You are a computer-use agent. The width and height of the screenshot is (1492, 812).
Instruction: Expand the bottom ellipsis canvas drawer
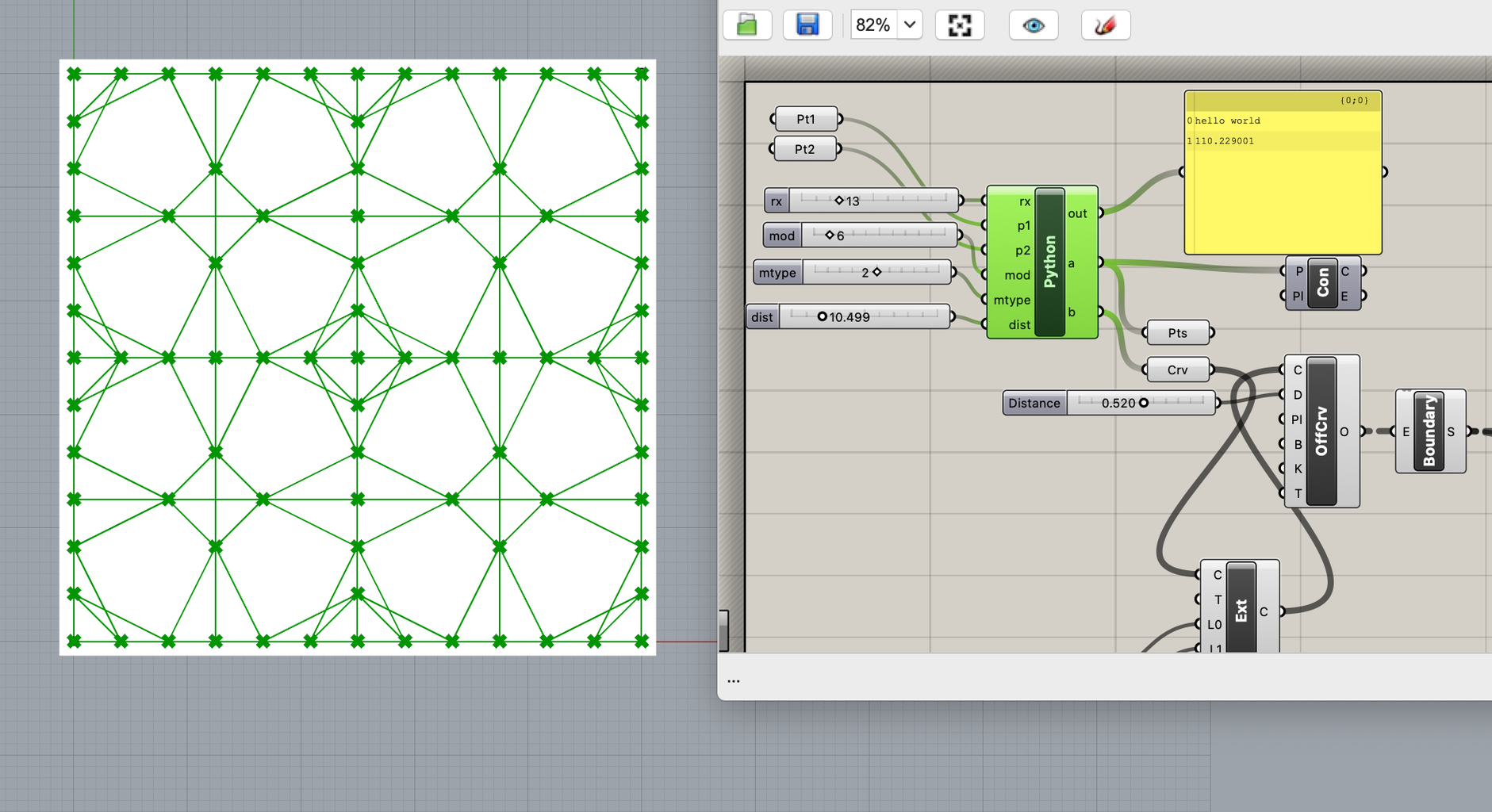pyautogui.click(x=734, y=680)
